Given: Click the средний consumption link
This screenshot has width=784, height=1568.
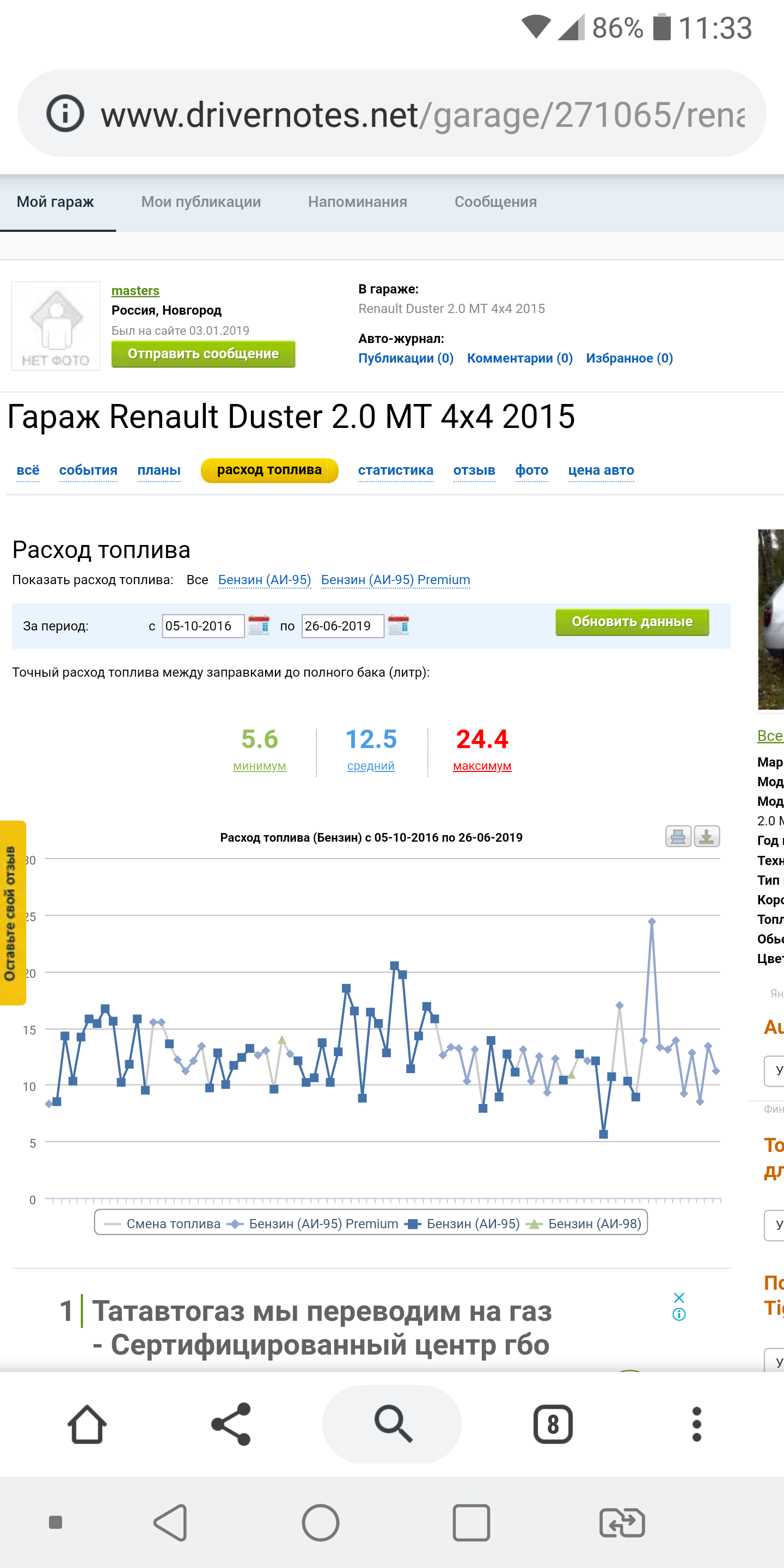Looking at the screenshot, I should [x=371, y=765].
